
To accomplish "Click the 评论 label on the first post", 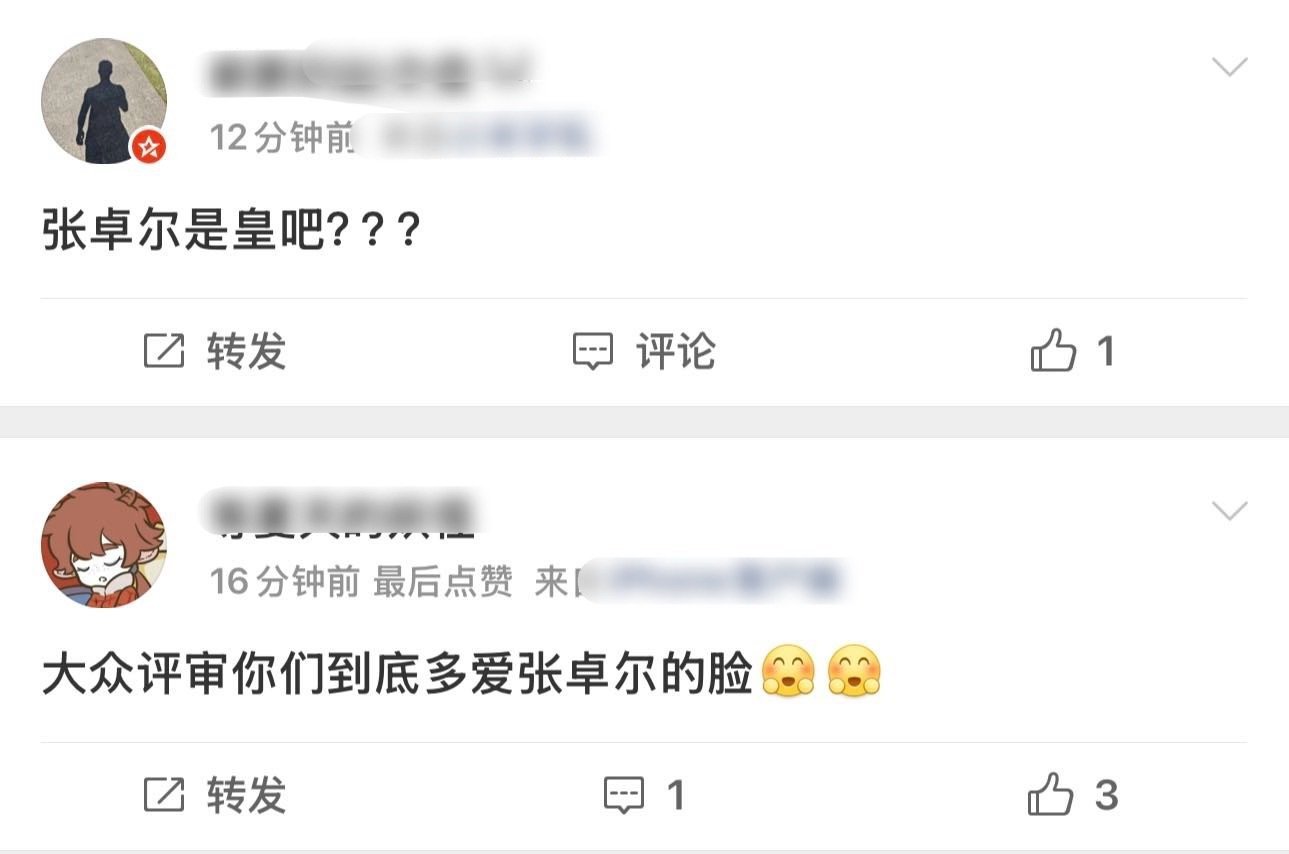I will 676,352.
